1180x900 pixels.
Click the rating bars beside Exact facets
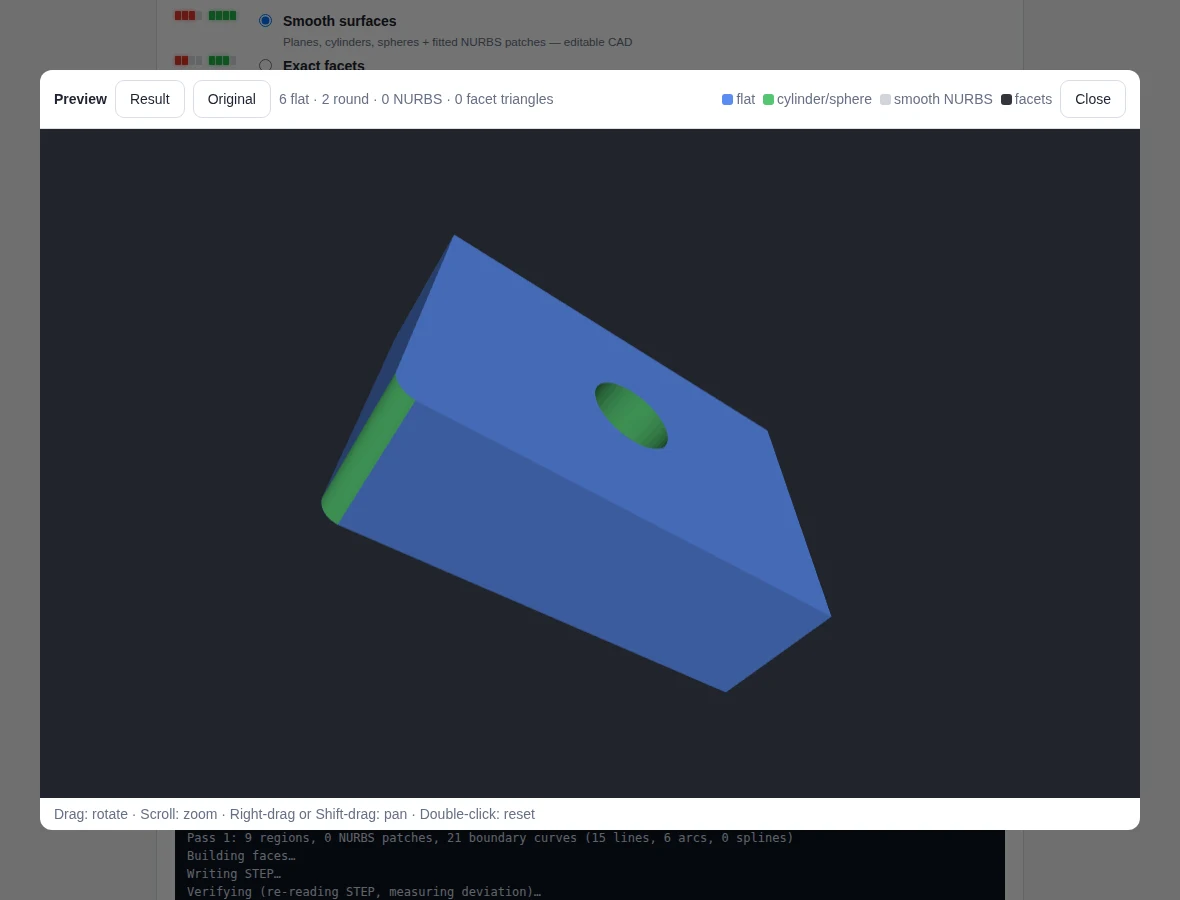(x=205, y=60)
